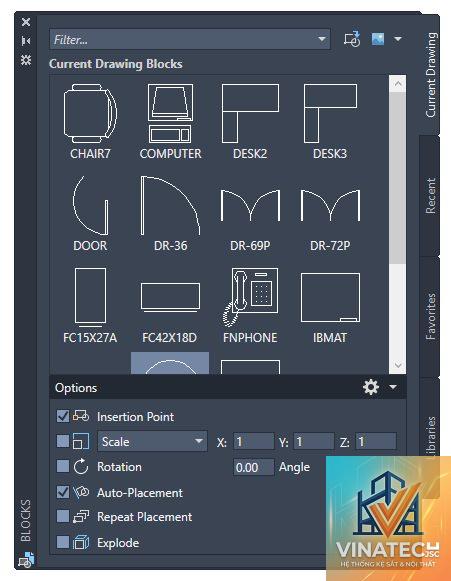Switch to the Recent tab

[x=430, y=196]
